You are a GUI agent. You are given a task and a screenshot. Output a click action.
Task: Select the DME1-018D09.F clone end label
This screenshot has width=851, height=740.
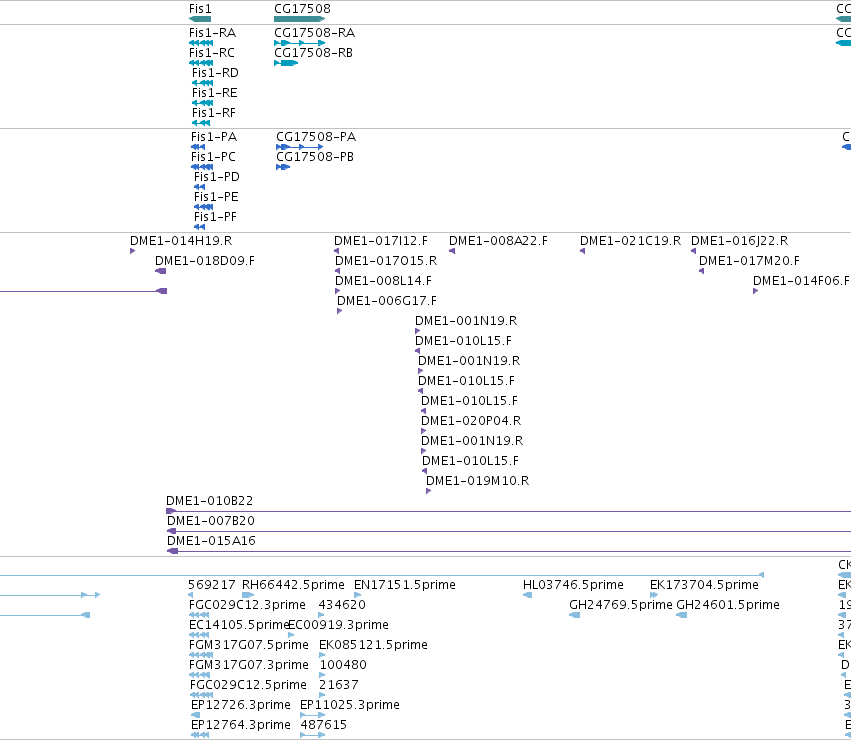205,261
